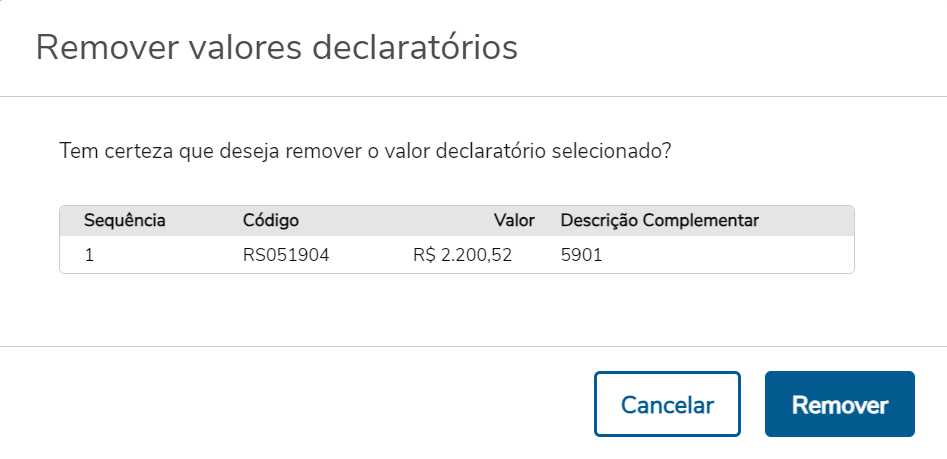Confirm removal with the Remover button
Screen dimensions: 947x459
coord(839,405)
